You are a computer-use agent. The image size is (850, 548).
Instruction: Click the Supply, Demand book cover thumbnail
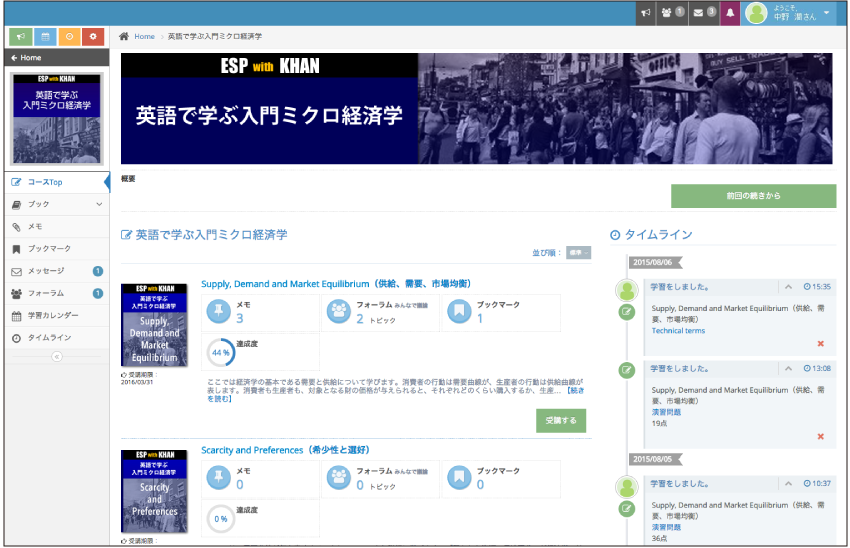[x=154, y=325]
